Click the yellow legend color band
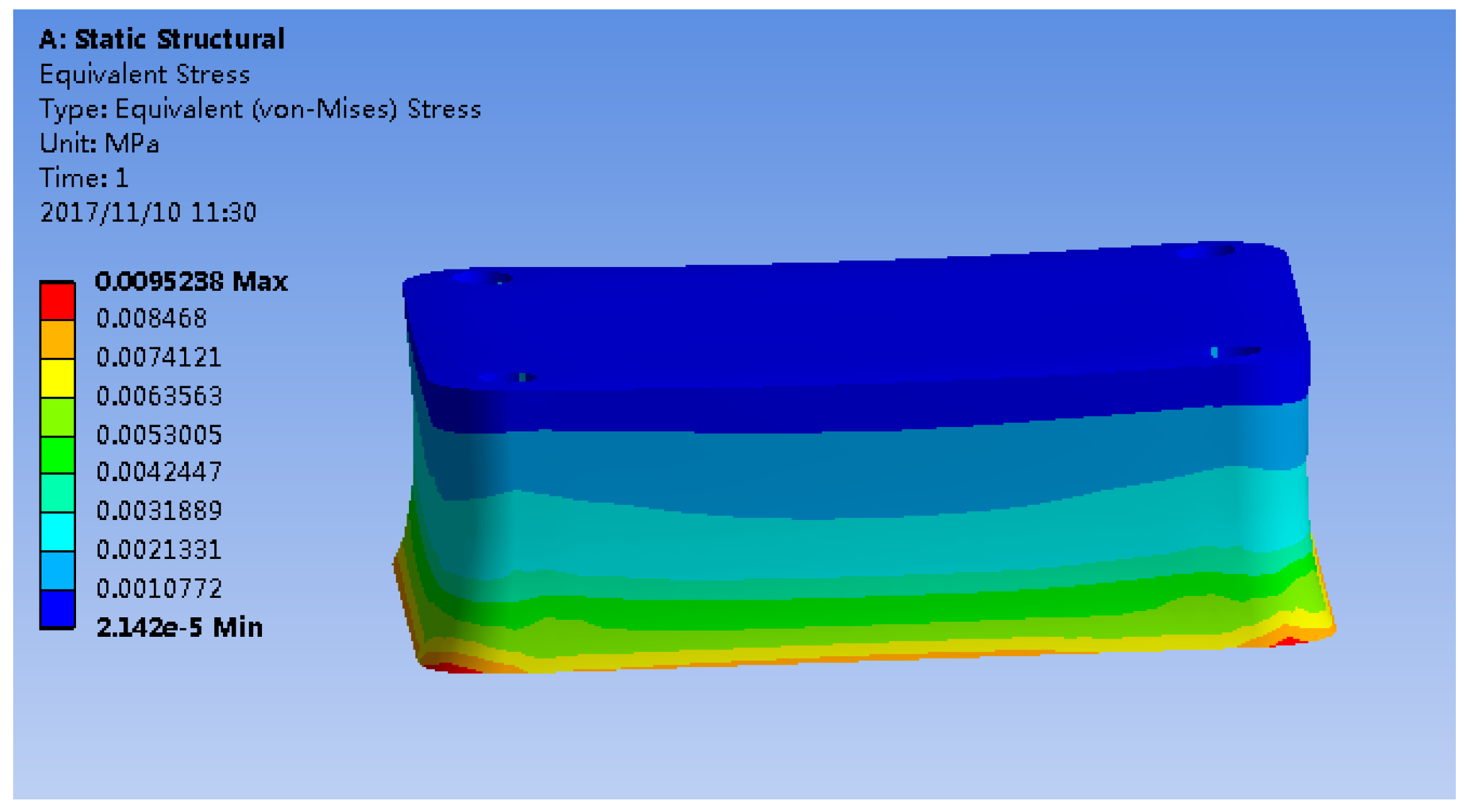This screenshot has height=812, width=1464. pyautogui.click(x=57, y=378)
